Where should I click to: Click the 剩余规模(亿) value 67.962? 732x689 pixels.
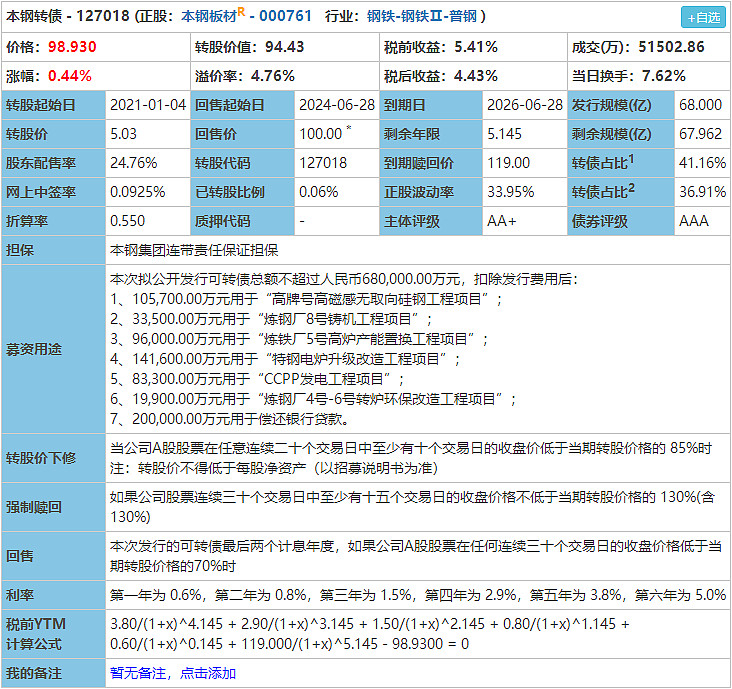[x=700, y=134]
